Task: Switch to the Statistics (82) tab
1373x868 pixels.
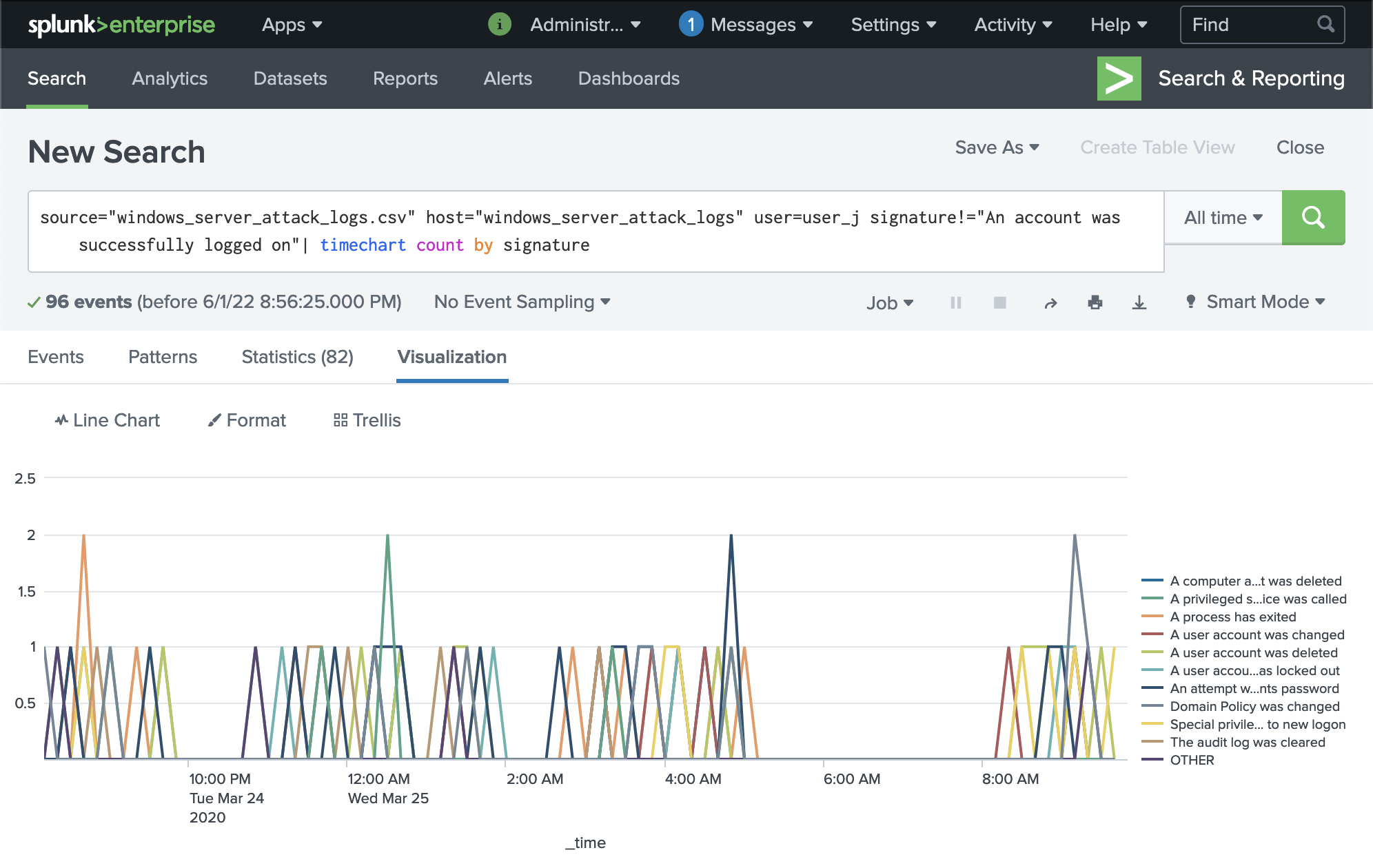Action: click(297, 357)
